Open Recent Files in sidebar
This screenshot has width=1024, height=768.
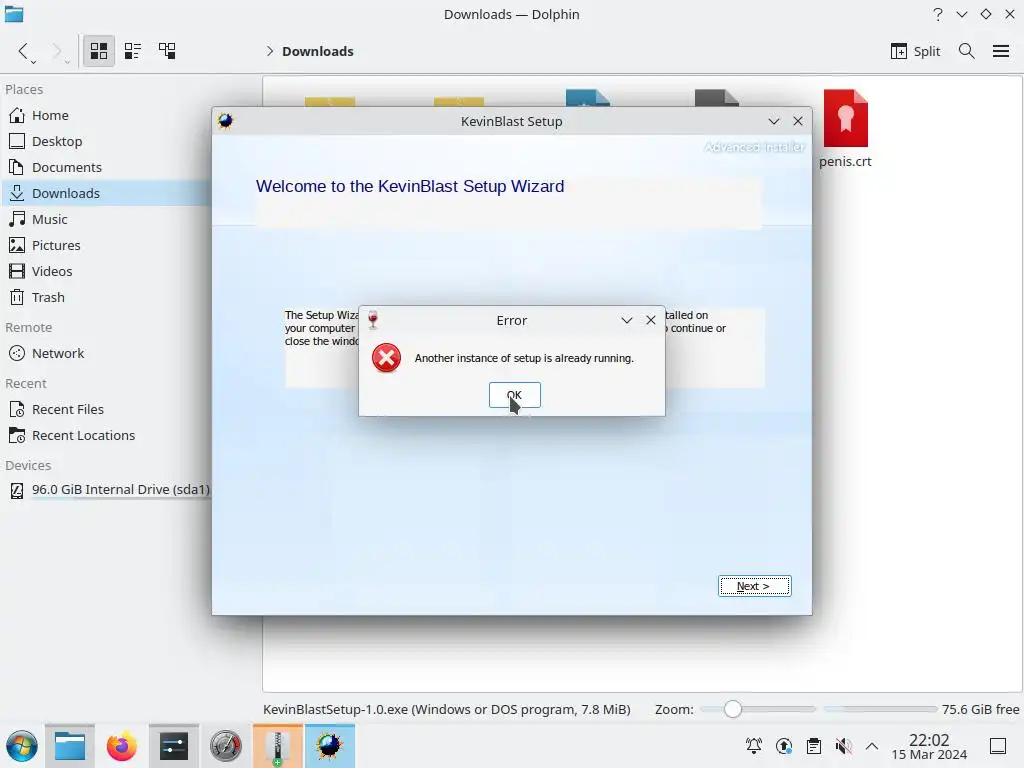pyautogui.click(x=104, y=409)
